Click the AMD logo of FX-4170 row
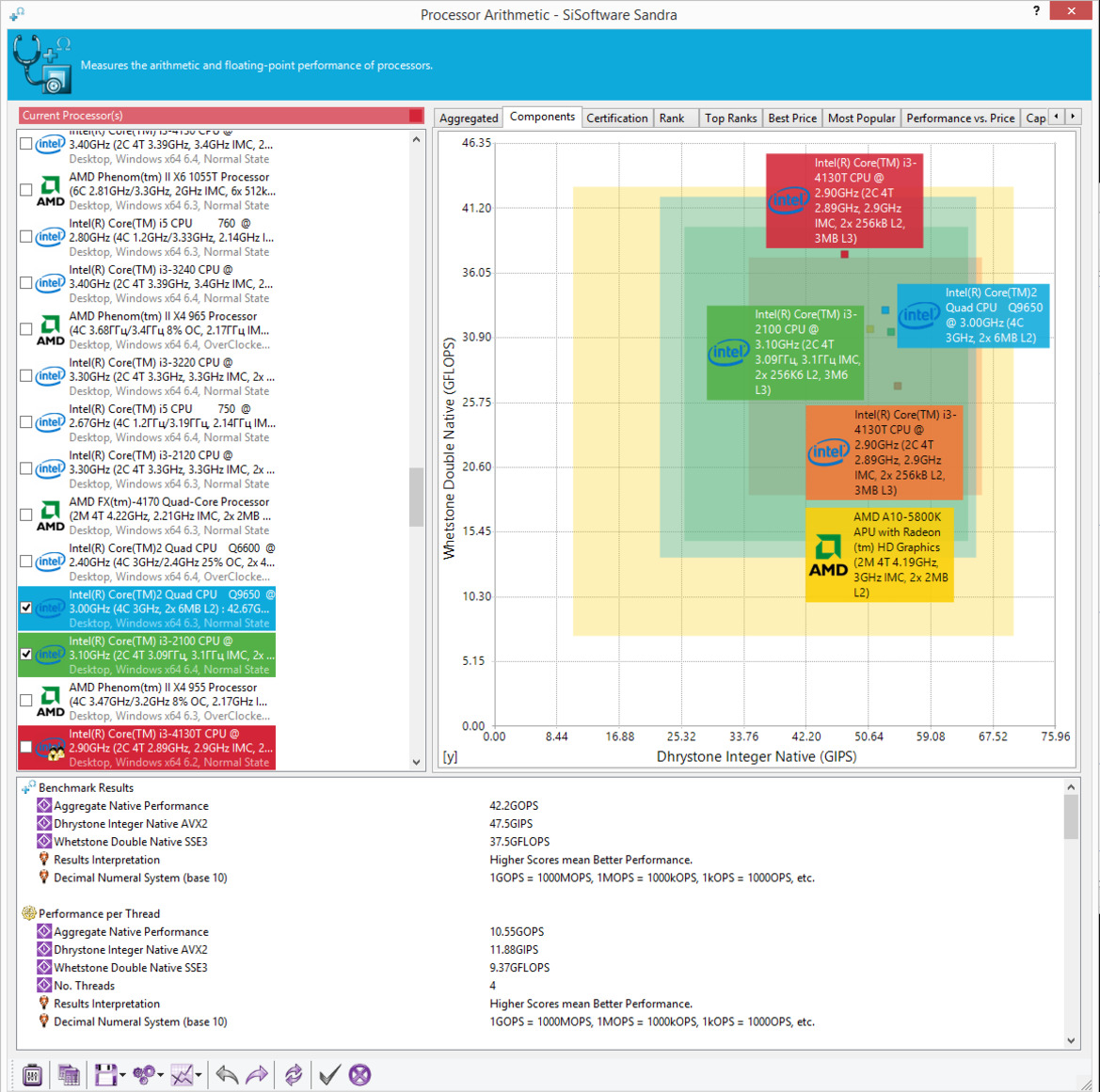 (50, 515)
